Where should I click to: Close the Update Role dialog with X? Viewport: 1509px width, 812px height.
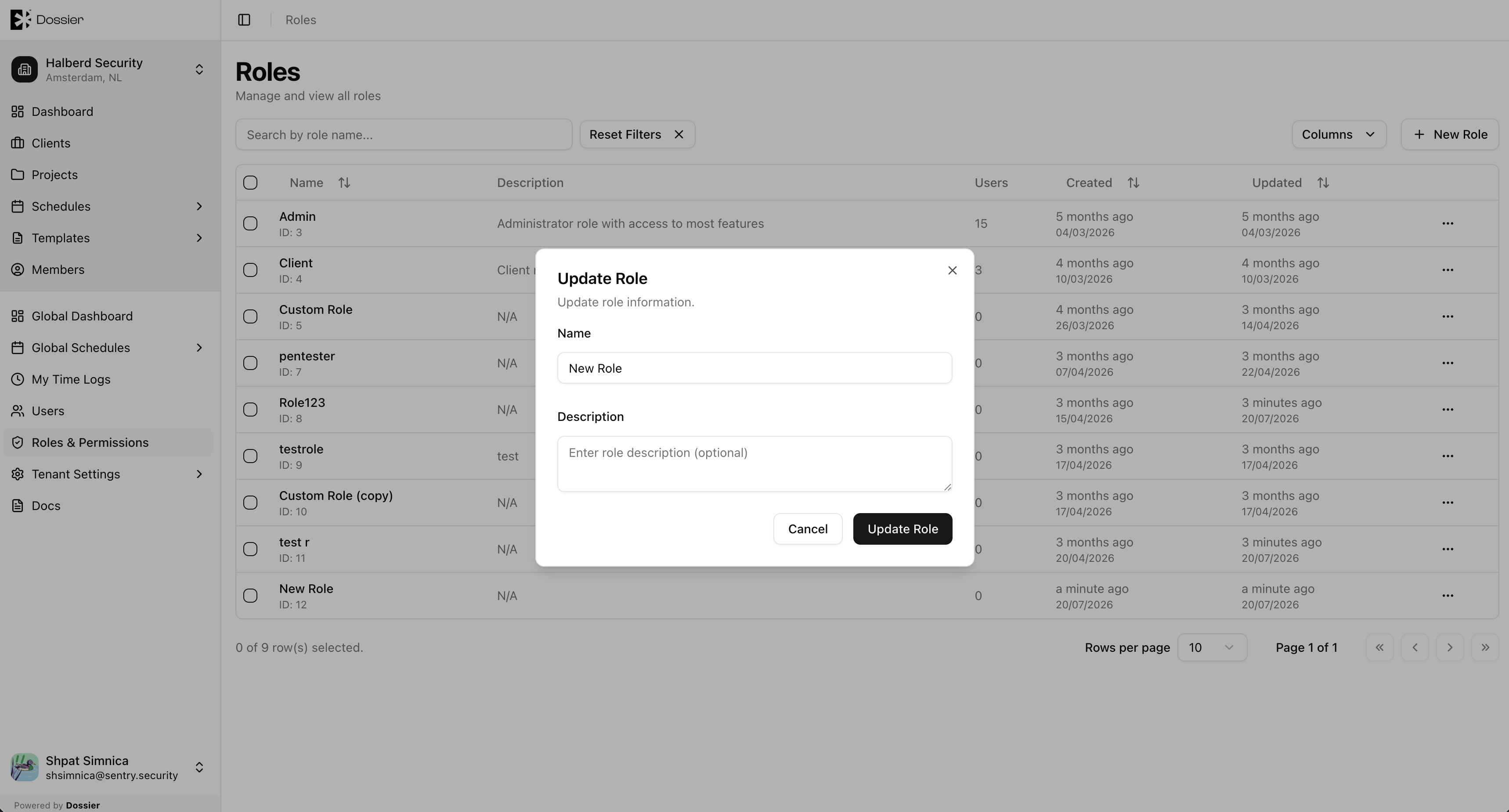coord(952,270)
